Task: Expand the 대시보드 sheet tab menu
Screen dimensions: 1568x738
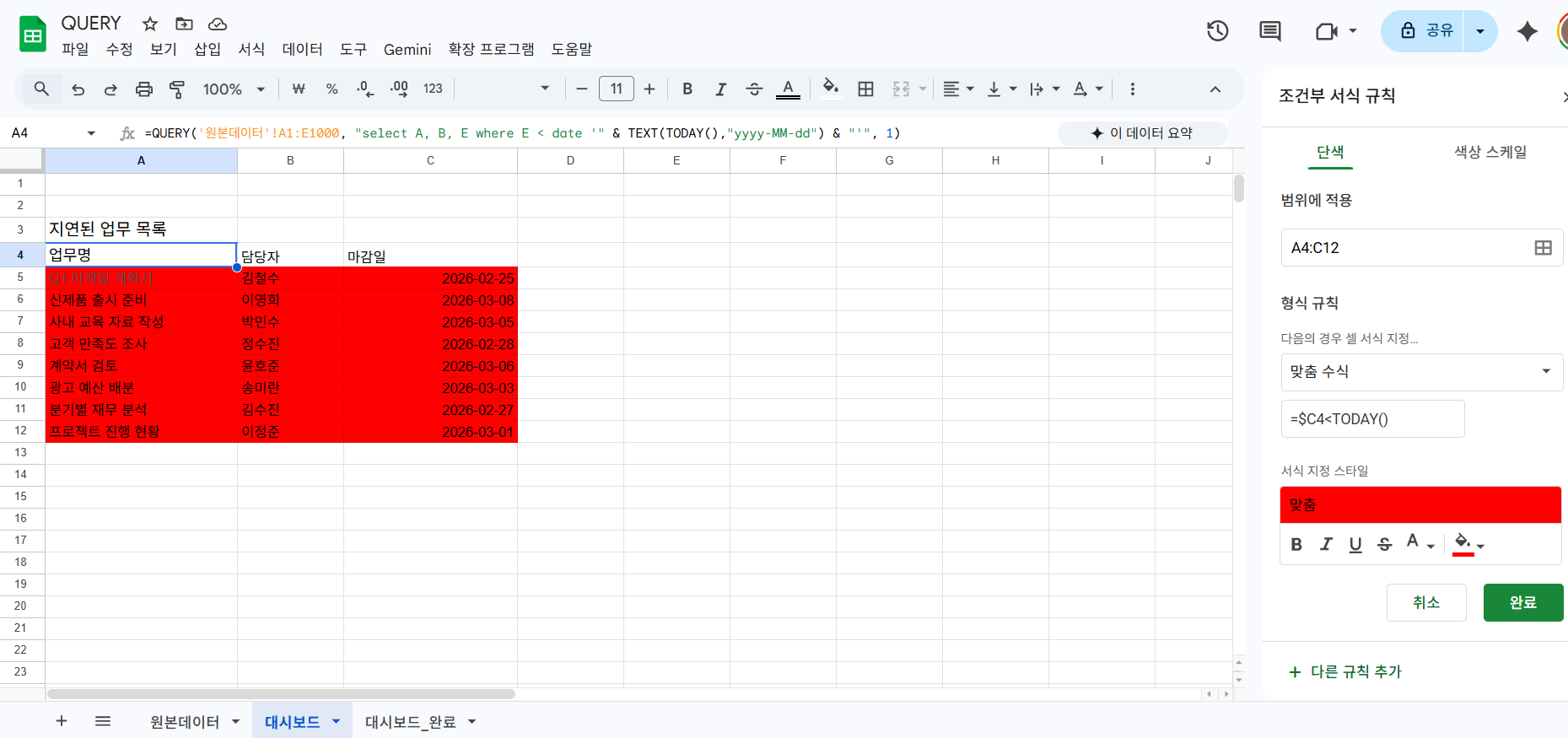Action: (x=337, y=722)
